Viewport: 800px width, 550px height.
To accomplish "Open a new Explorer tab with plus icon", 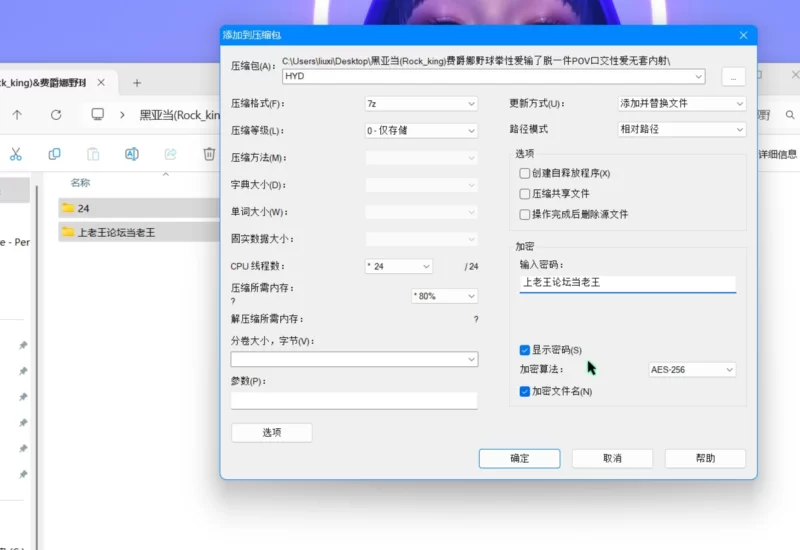I will [x=137, y=82].
